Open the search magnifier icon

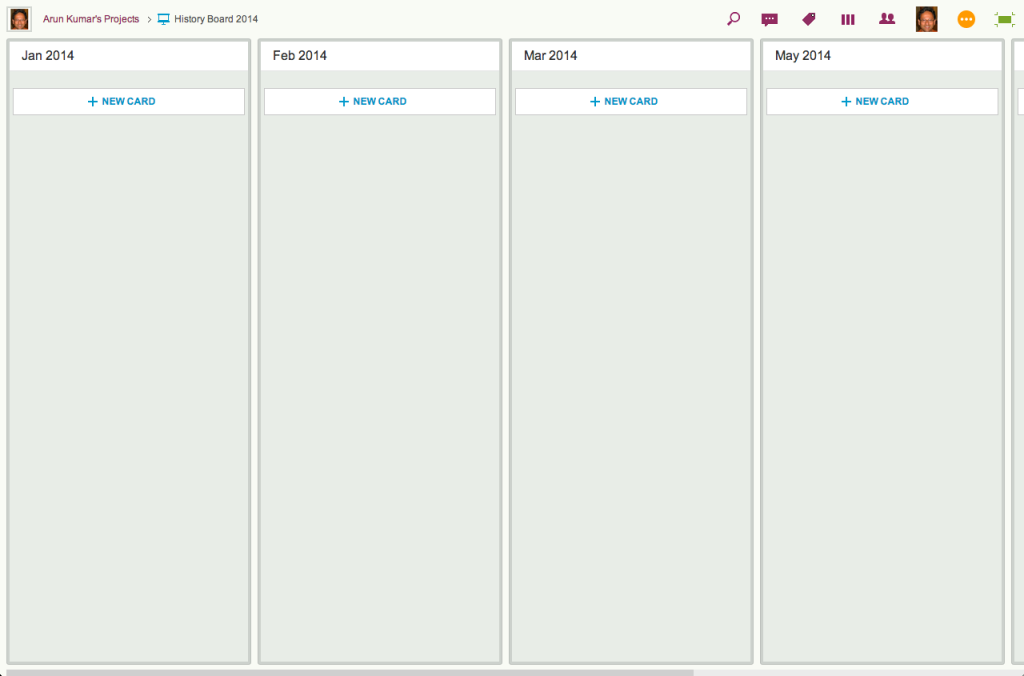click(x=733, y=19)
